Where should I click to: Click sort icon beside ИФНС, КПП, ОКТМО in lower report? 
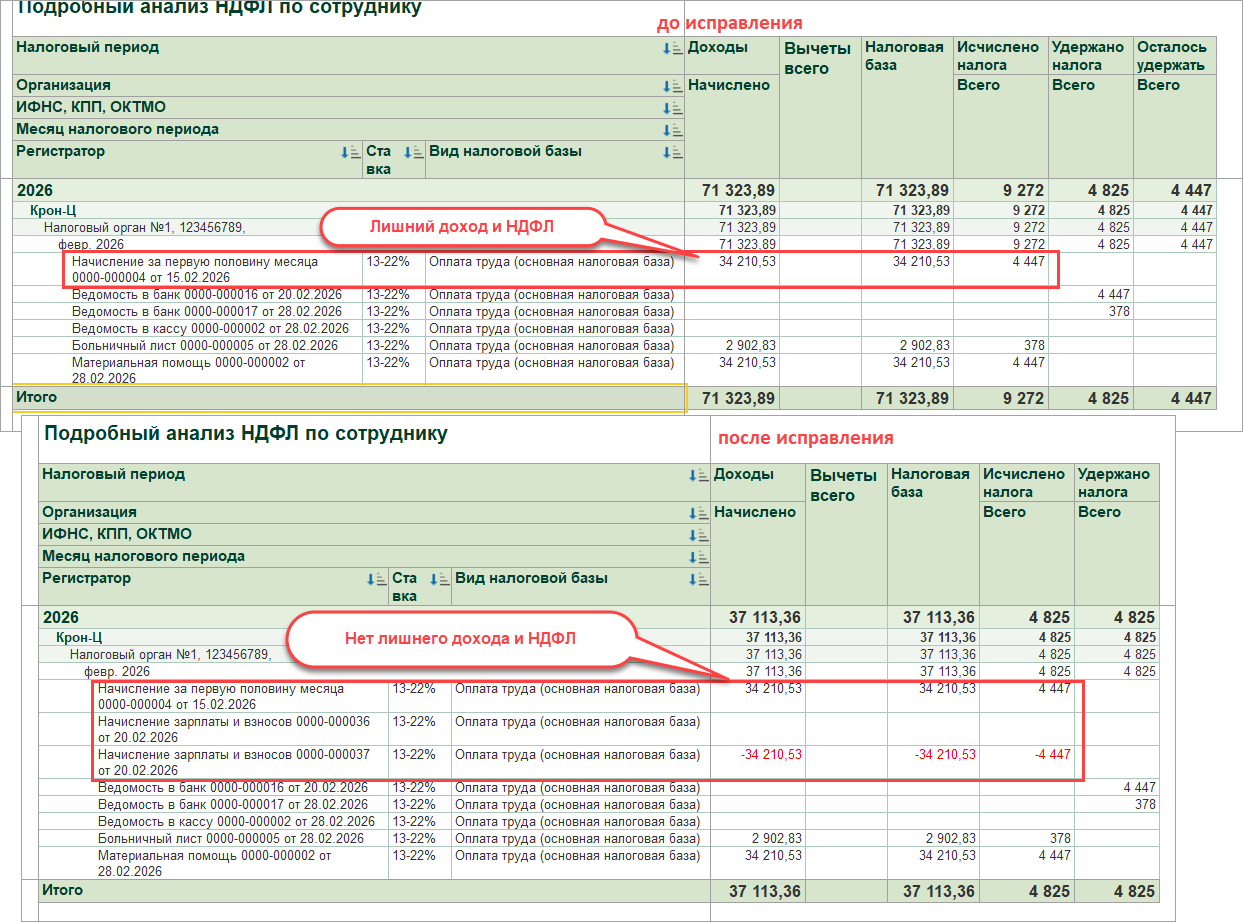click(697, 535)
